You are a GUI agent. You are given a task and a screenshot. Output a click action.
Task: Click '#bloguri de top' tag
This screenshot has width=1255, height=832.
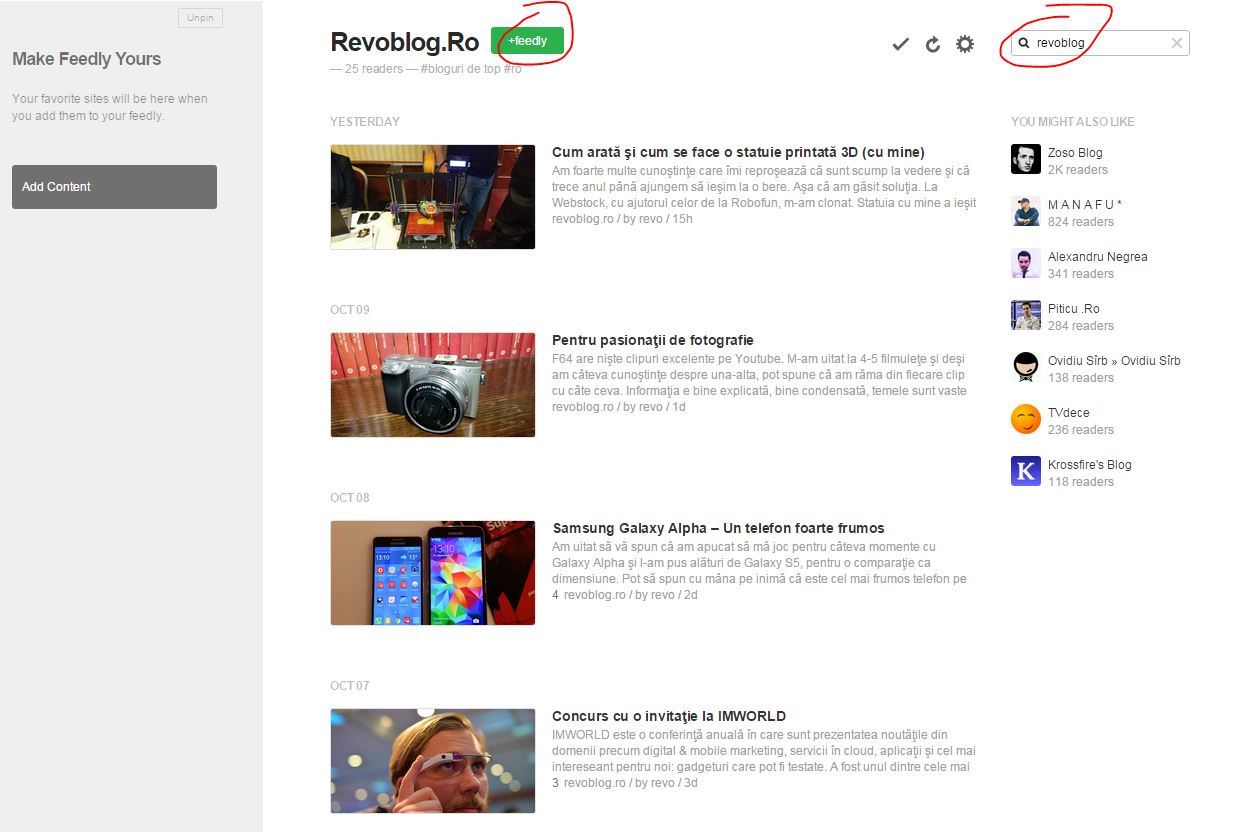coord(460,69)
